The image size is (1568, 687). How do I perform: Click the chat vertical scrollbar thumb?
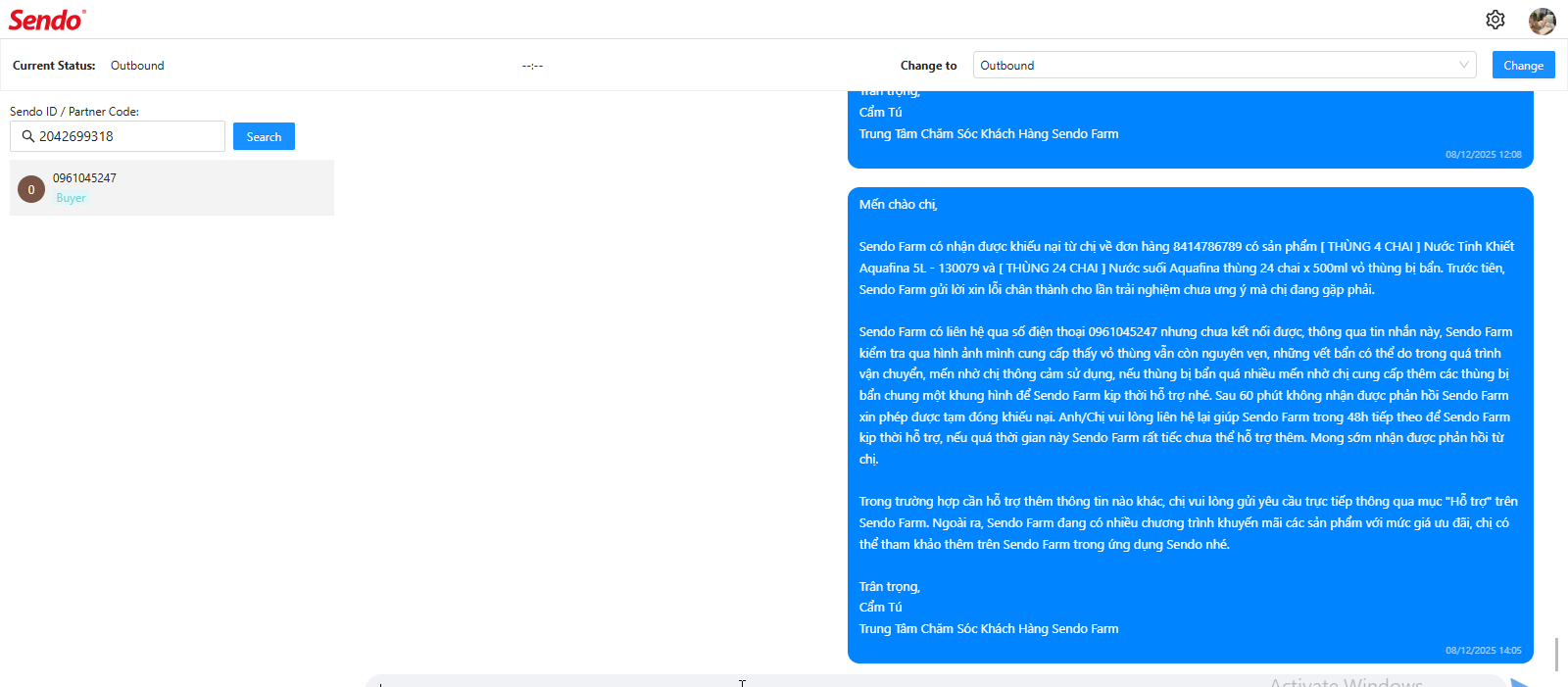(x=1556, y=655)
